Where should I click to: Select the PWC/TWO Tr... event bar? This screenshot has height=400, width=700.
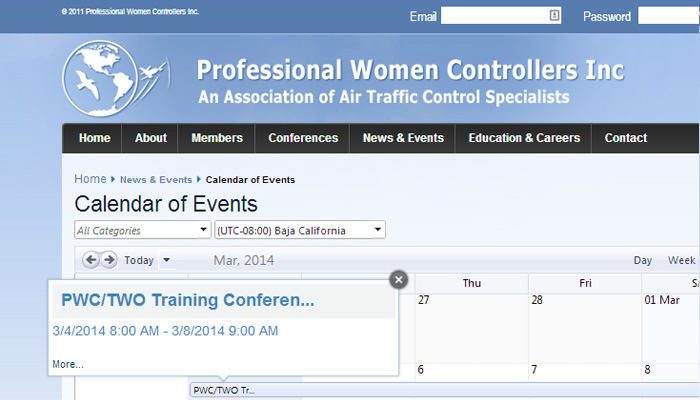click(x=445, y=390)
